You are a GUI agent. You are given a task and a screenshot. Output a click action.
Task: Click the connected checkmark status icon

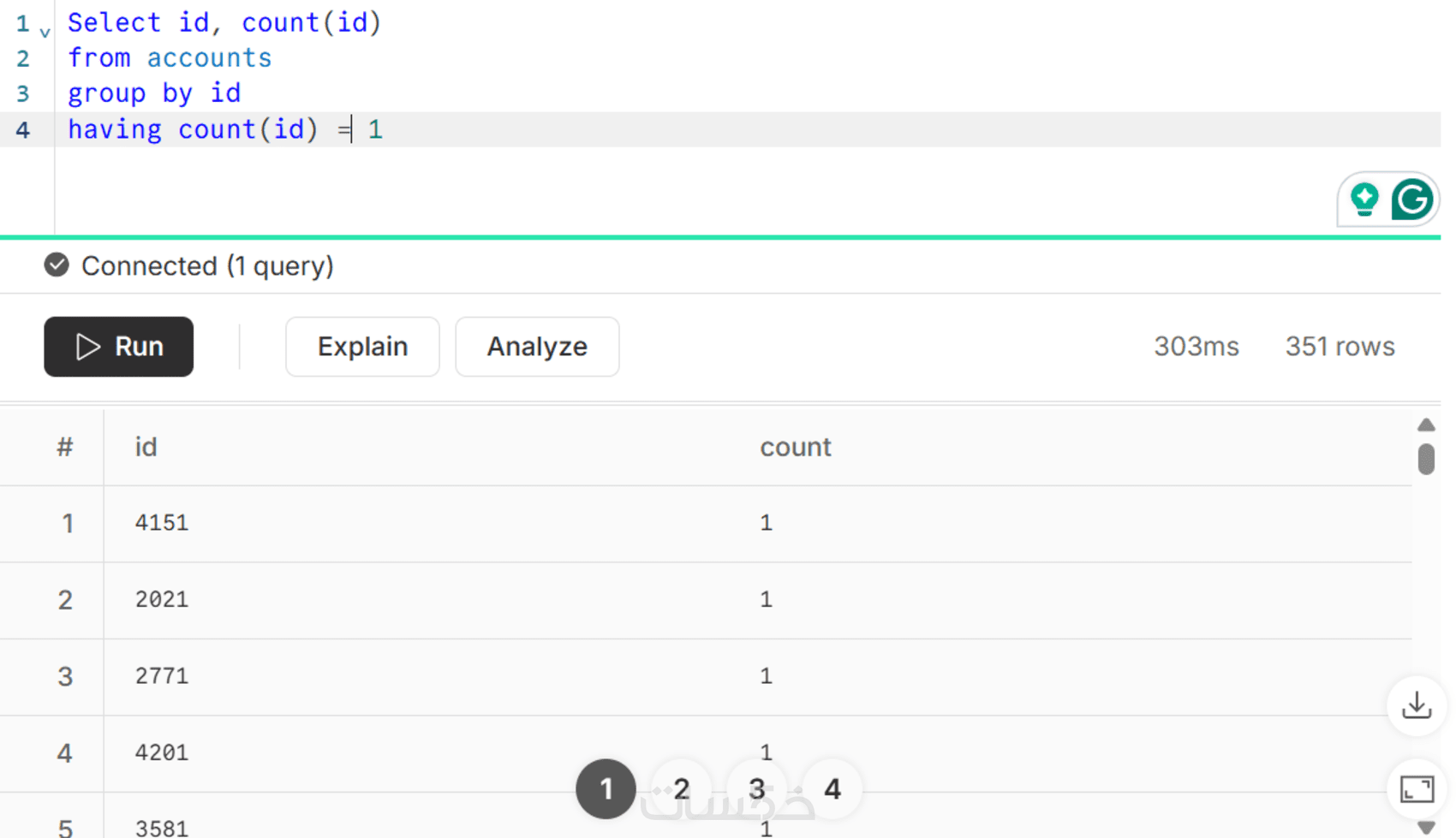57,265
